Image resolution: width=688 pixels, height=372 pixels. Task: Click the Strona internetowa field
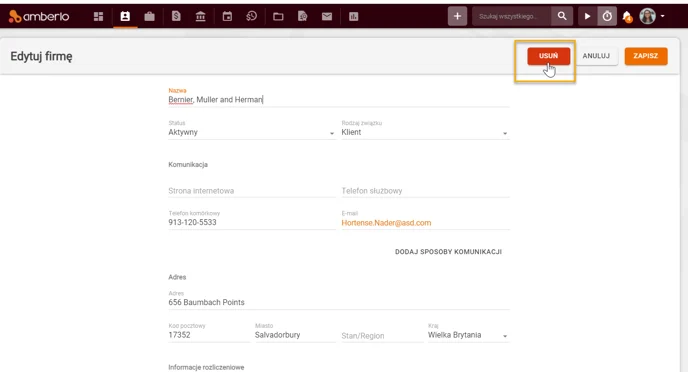tap(251, 191)
